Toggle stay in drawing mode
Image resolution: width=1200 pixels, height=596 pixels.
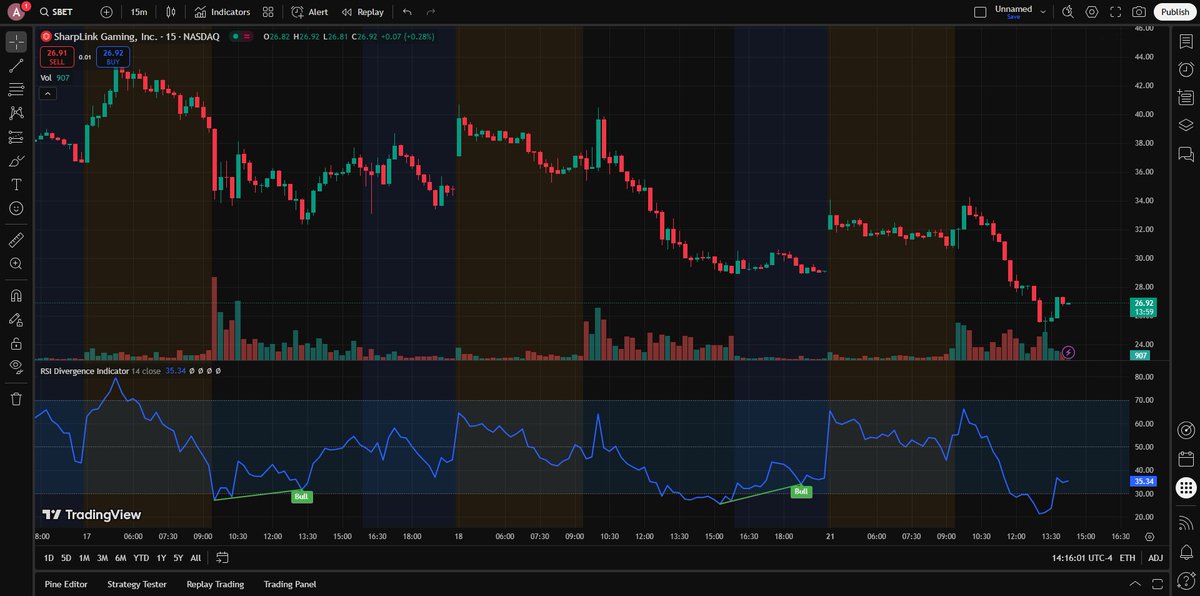(16, 320)
